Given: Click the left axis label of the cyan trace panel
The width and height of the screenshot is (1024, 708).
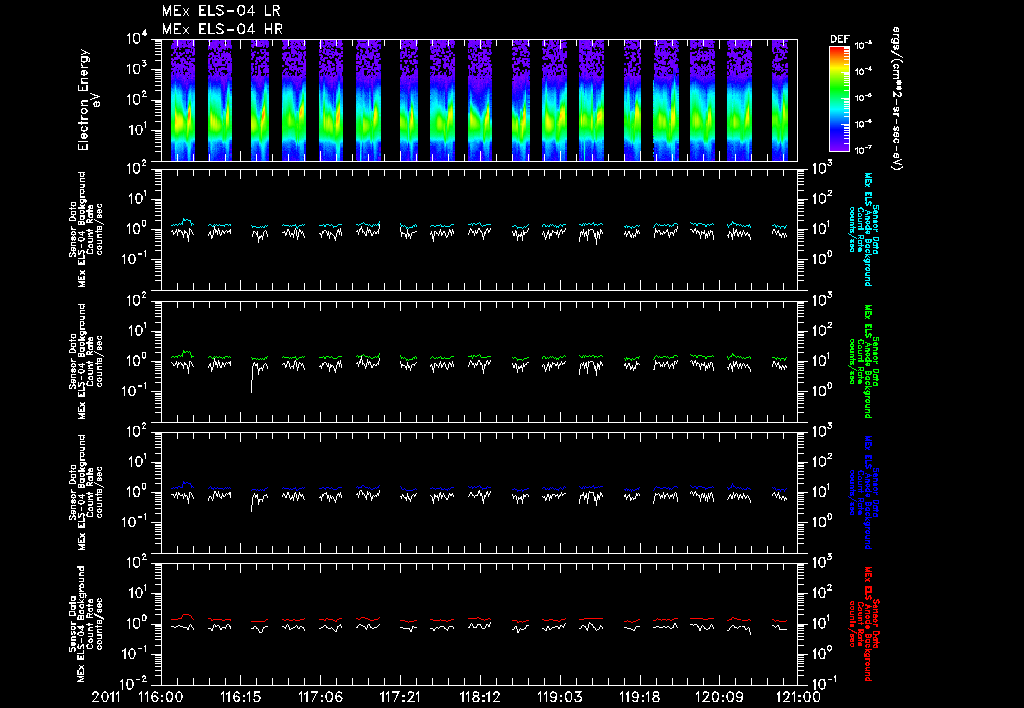Looking at the screenshot, I should point(86,229).
